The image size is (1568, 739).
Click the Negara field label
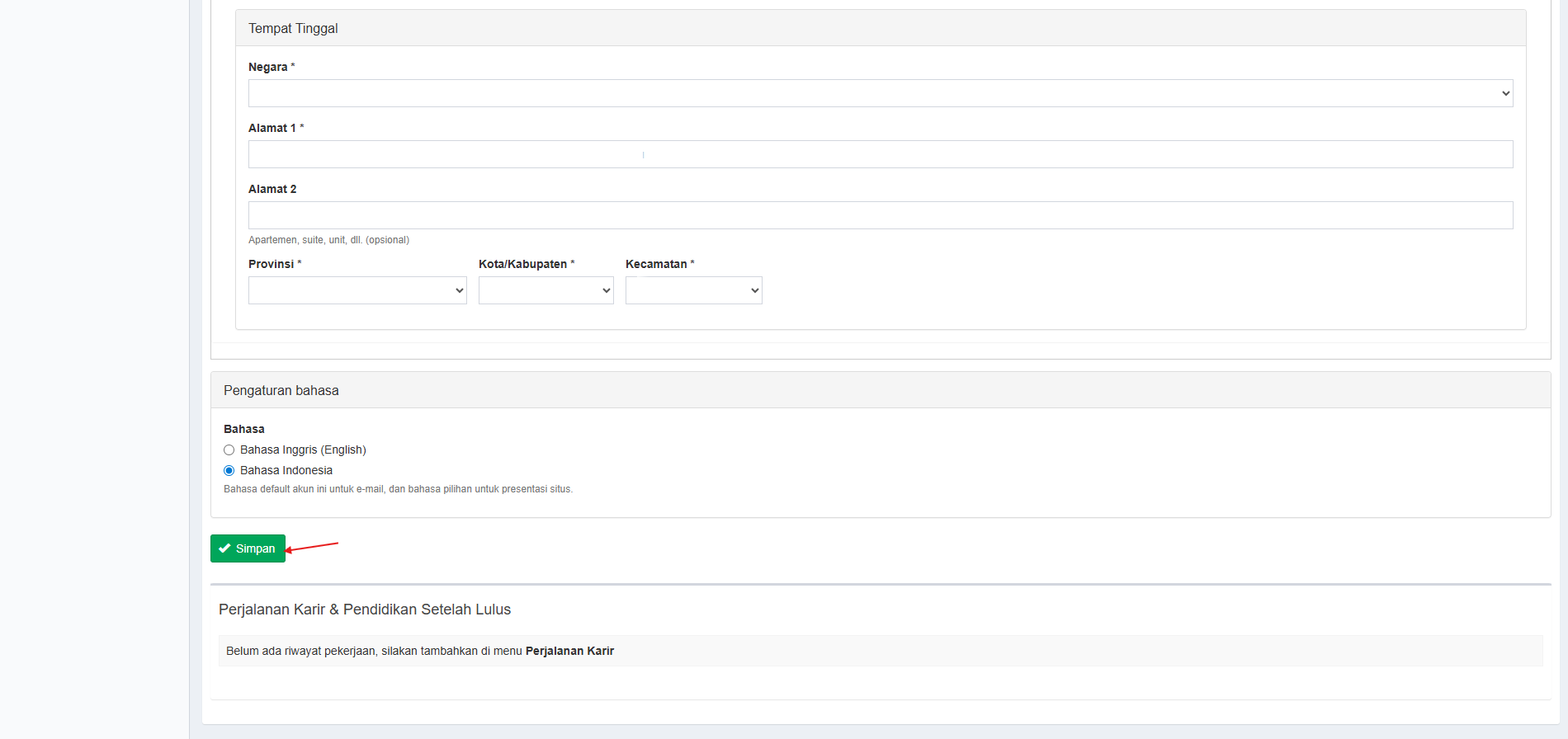pyautogui.click(x=268, y=67)
